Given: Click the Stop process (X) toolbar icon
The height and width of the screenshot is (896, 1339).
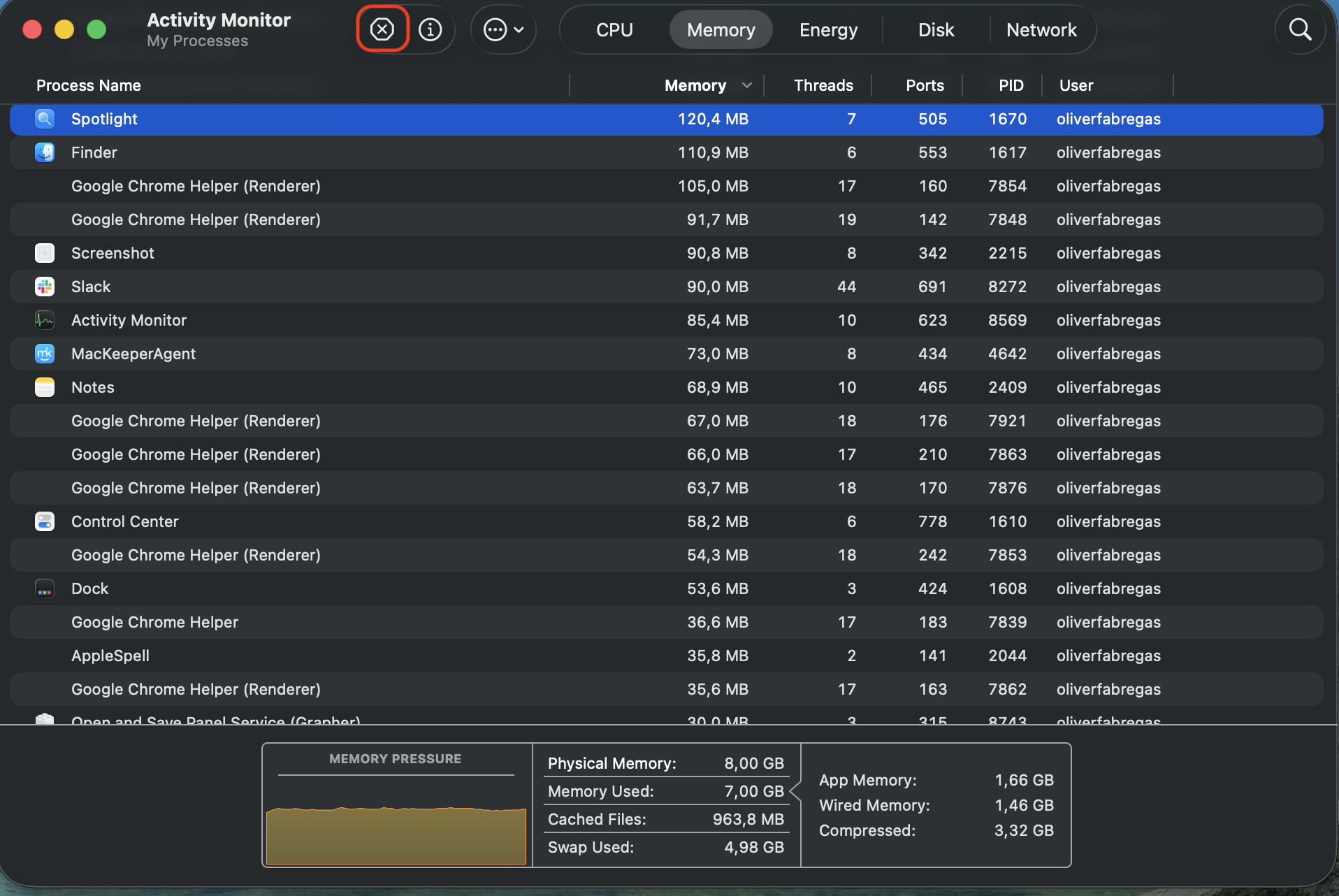Looking at the screenshot, I should click(382, 29).
